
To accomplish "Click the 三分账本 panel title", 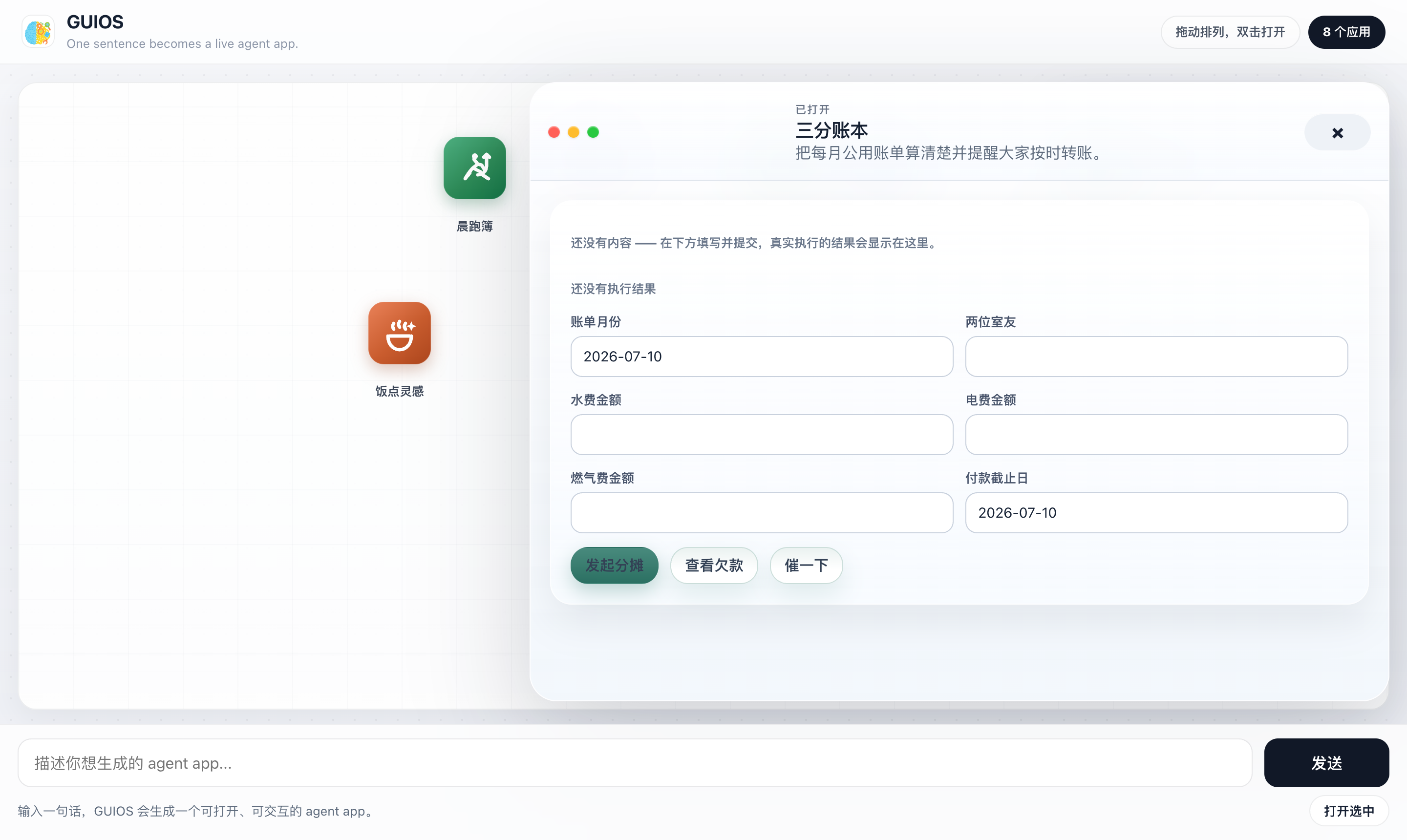I will coord(831,130).
